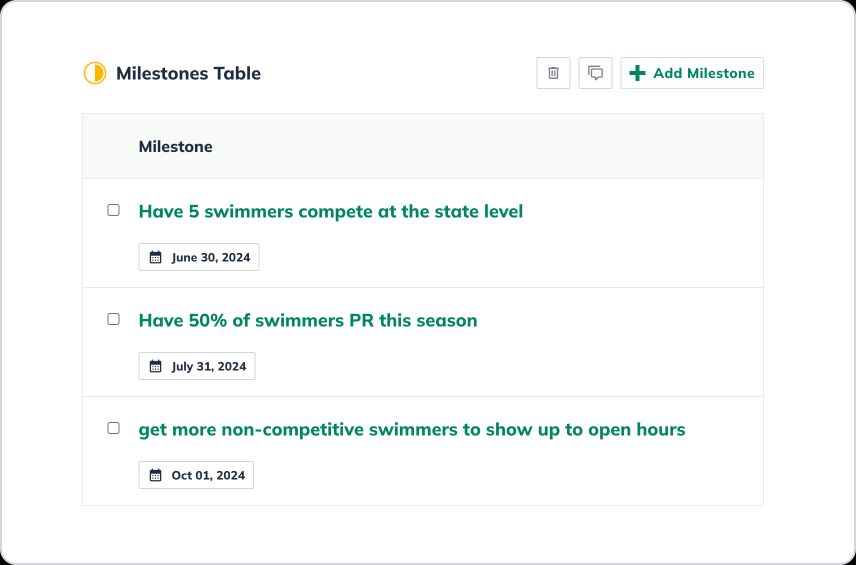This screenshot has height=565, width=856.
Task: Open the Oct 01, 2024 date selector
Action: pyautogui.click(x=207, y=475)
